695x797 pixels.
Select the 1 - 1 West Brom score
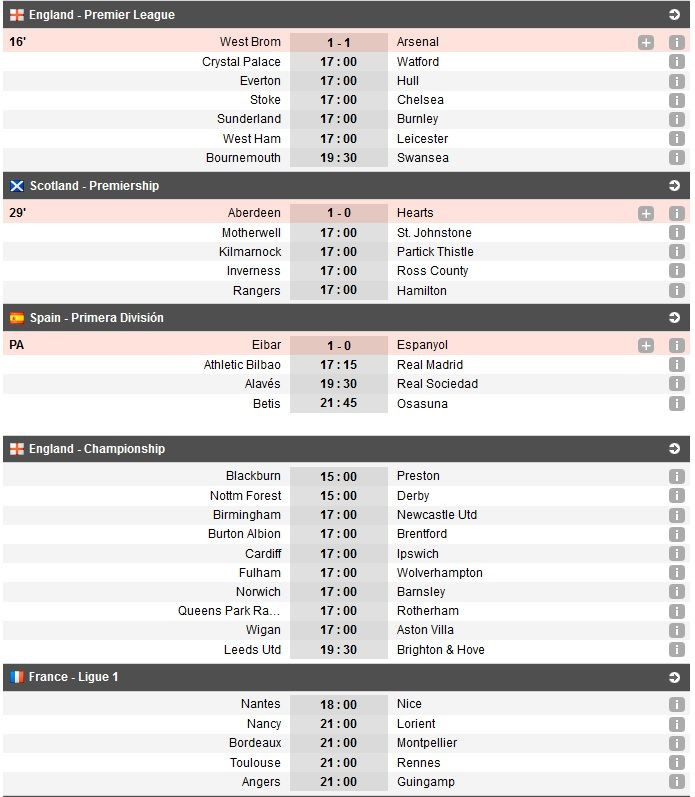[338, 42]
